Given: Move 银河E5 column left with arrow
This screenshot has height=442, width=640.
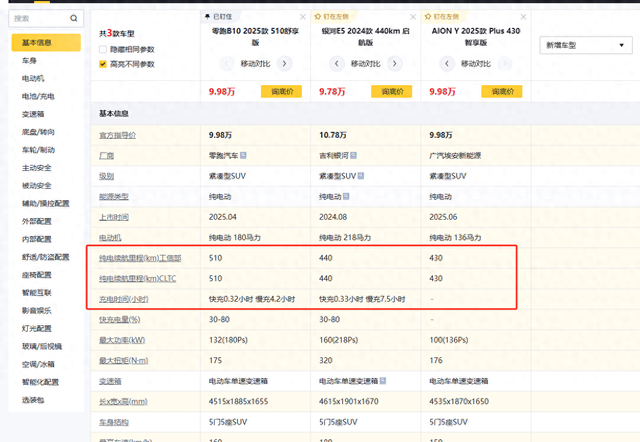Looking at the screenshot, I should click(337, 64).
